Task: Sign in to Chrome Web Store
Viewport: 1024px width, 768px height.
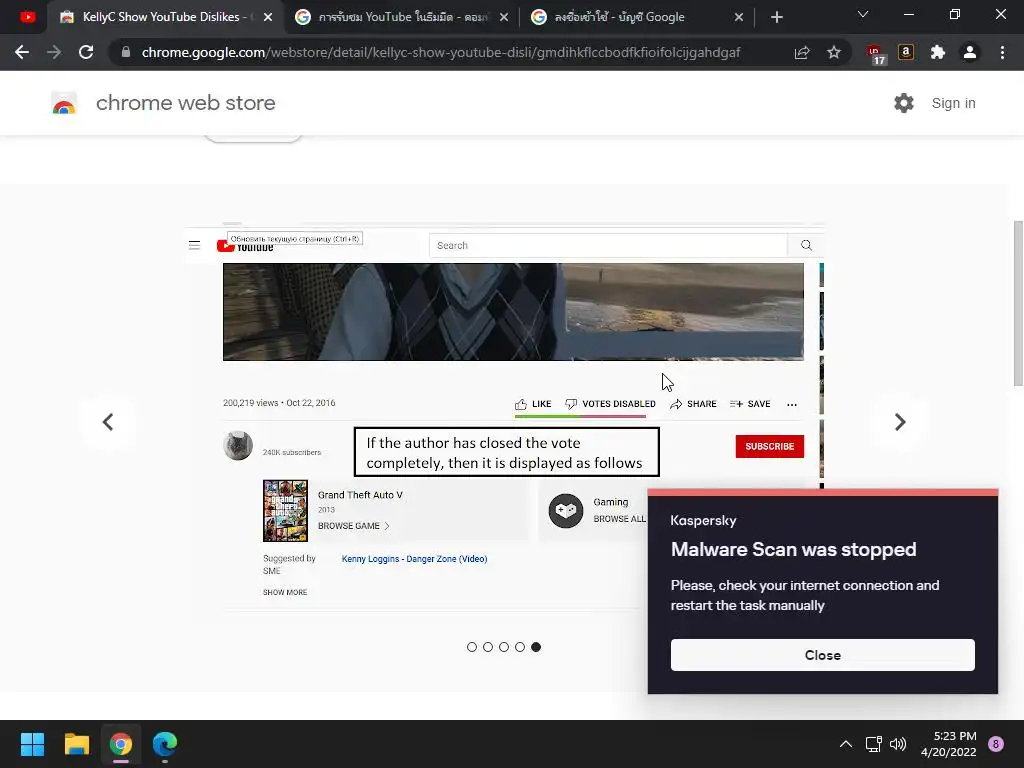Action: pyautogui.click(x=953, y=103)
